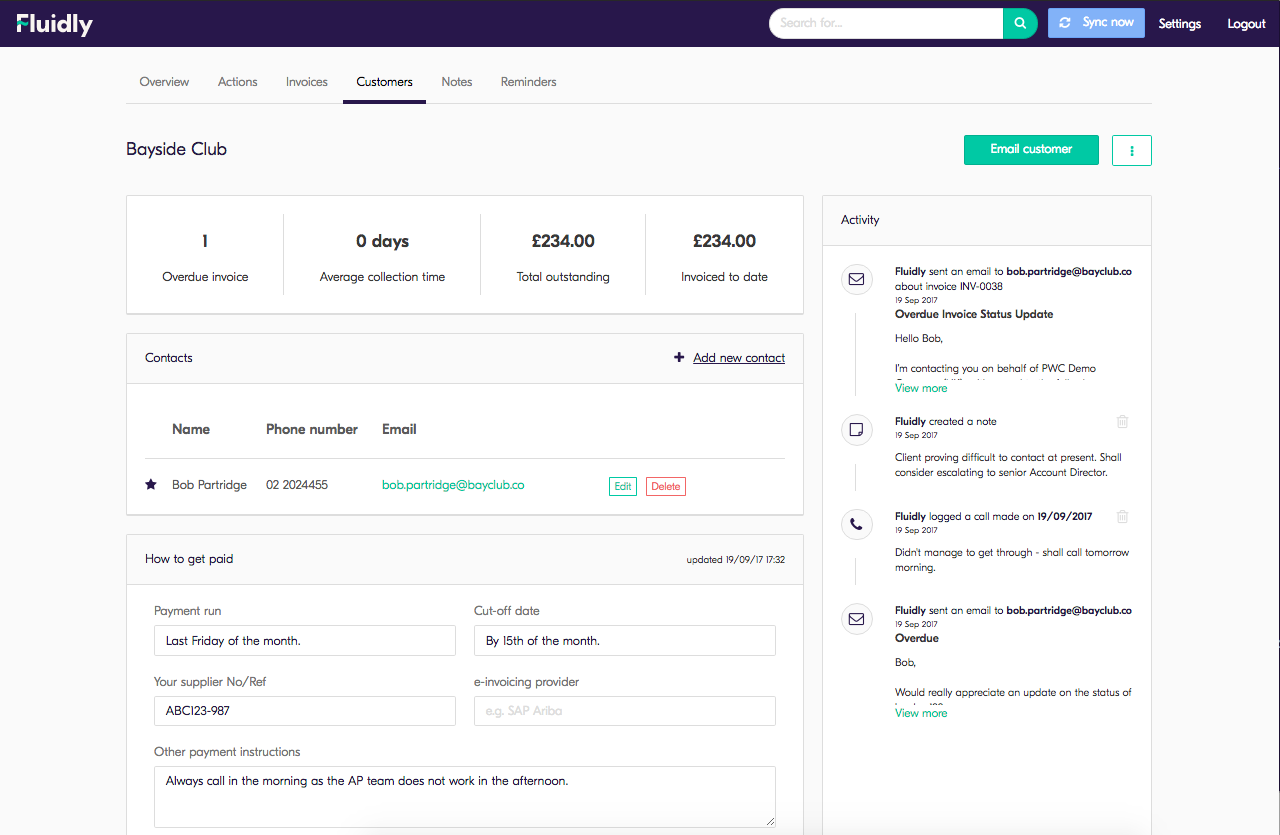Expand View more on the Overdue activity entry

coord(920,712)
